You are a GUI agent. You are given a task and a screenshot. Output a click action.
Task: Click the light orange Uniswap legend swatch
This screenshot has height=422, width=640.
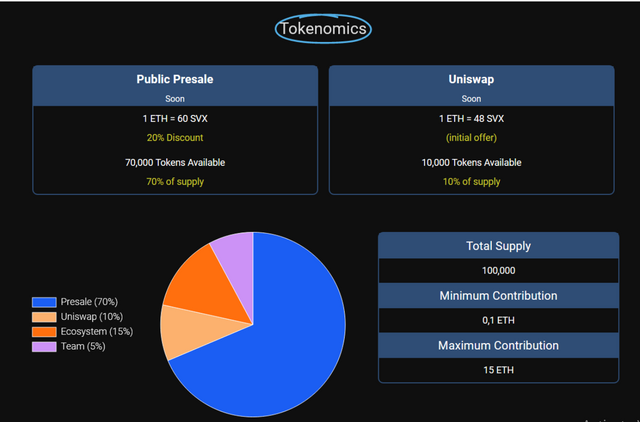44,317
